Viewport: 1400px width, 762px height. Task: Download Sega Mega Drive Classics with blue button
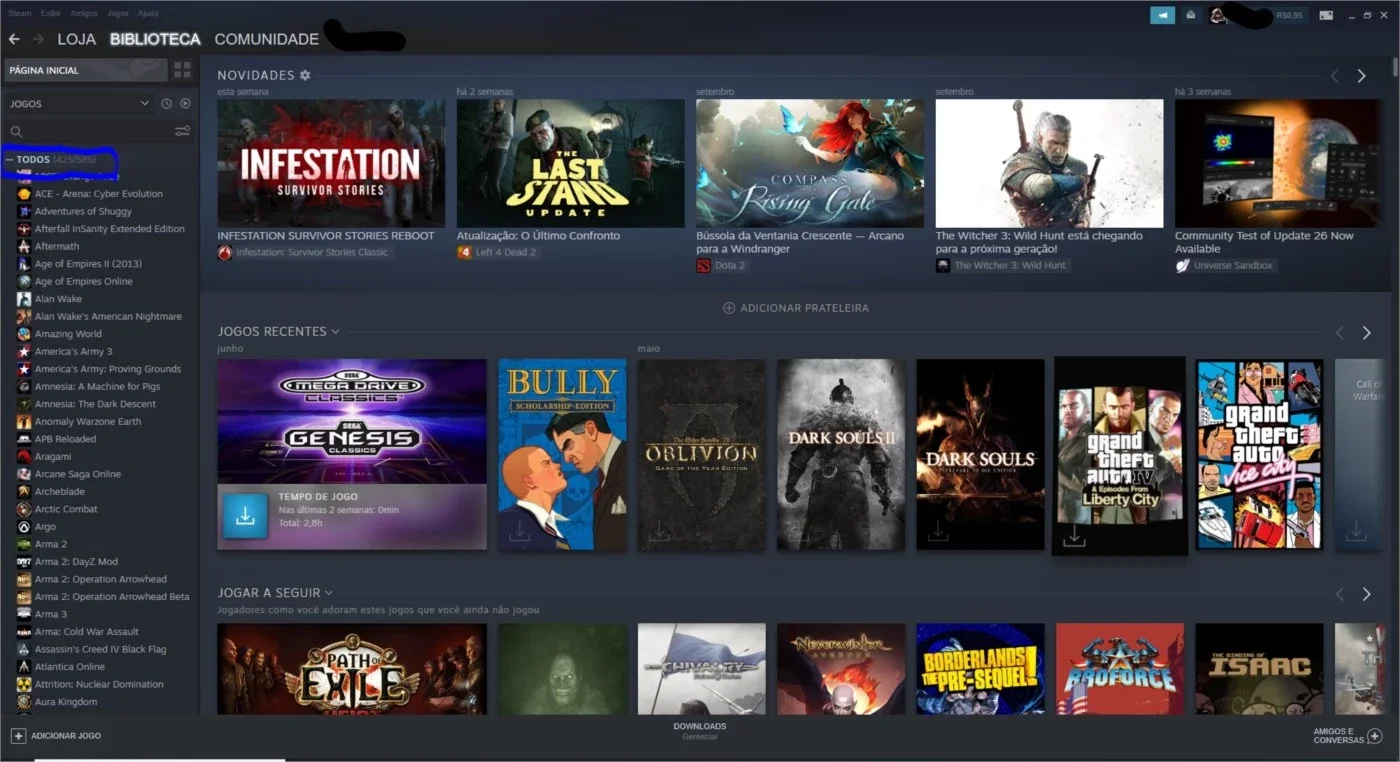pyautogui.click(x=245, y=516)
